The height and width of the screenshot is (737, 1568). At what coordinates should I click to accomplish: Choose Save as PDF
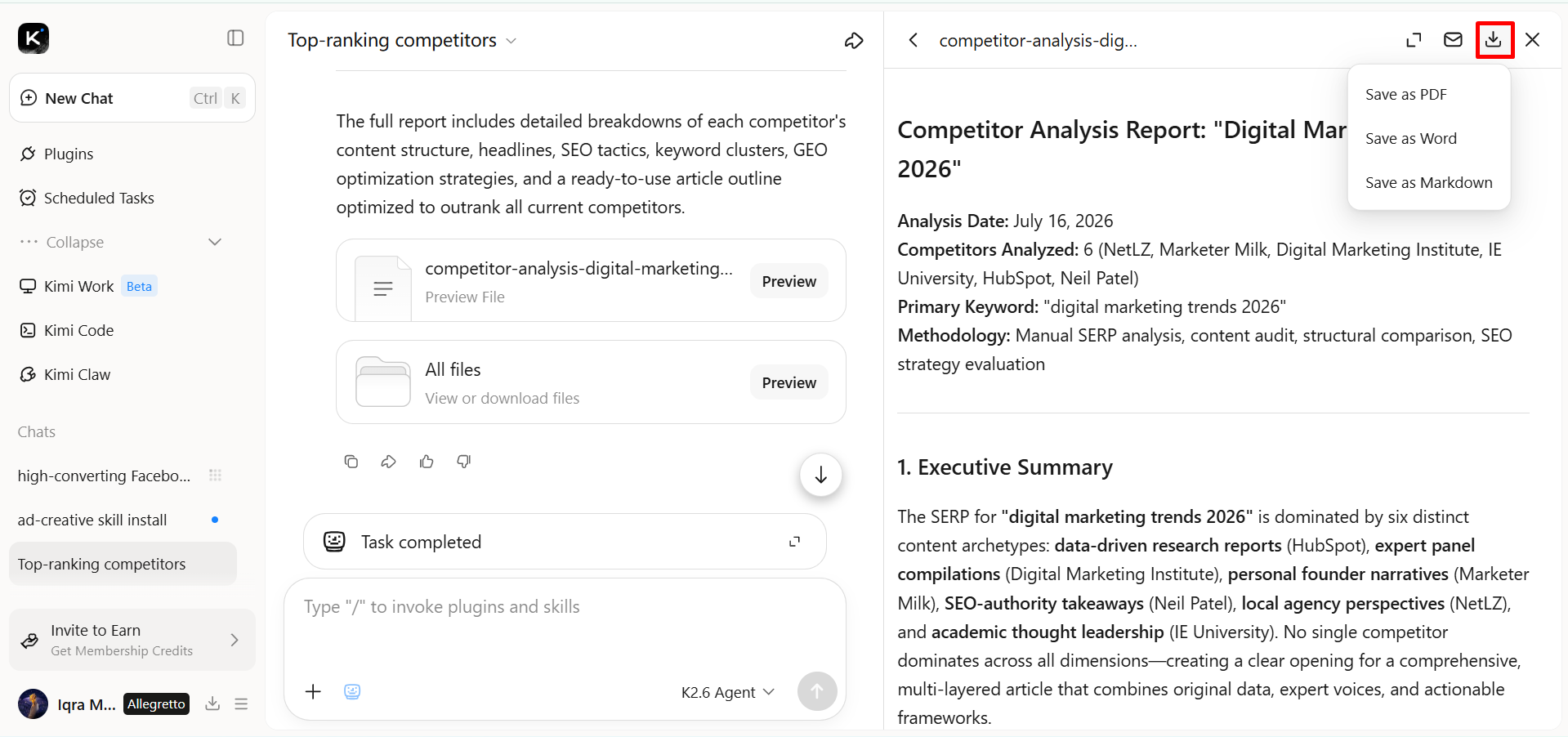pyautogui.click(x=1429, y=95)
